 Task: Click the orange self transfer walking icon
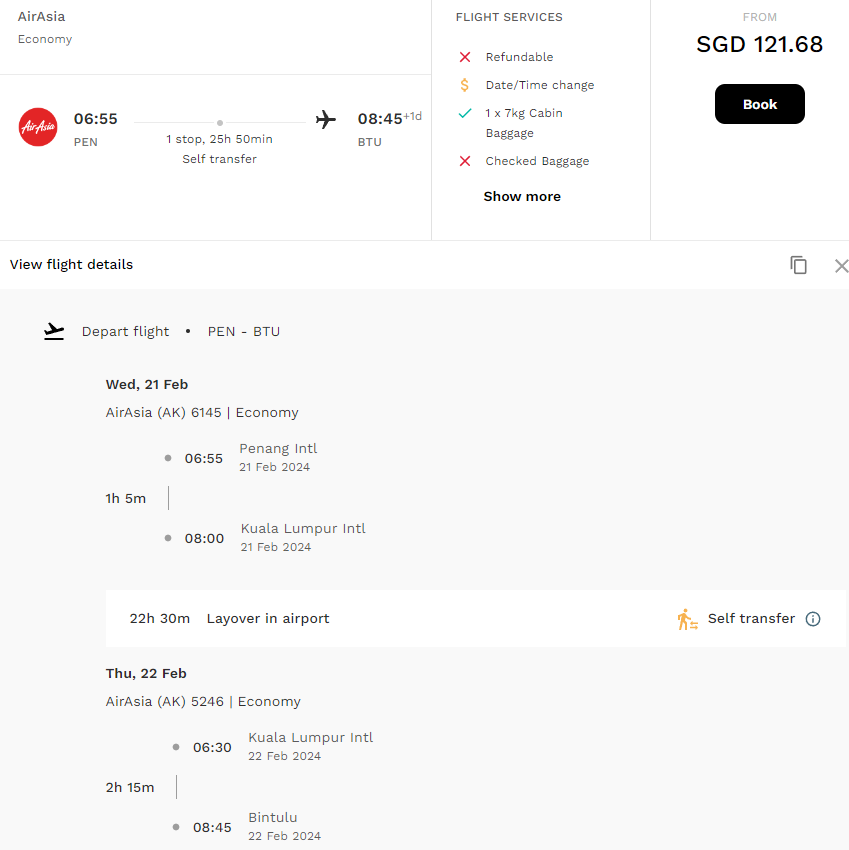[687, 619]
